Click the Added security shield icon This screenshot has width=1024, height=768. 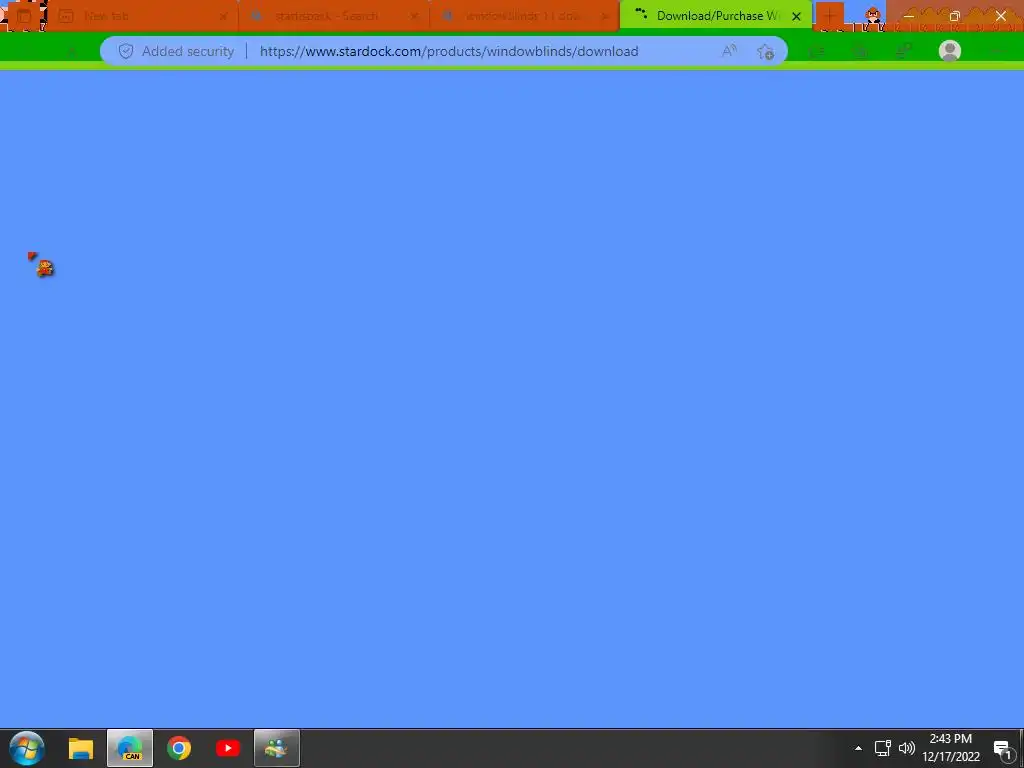tap(126, 51)
